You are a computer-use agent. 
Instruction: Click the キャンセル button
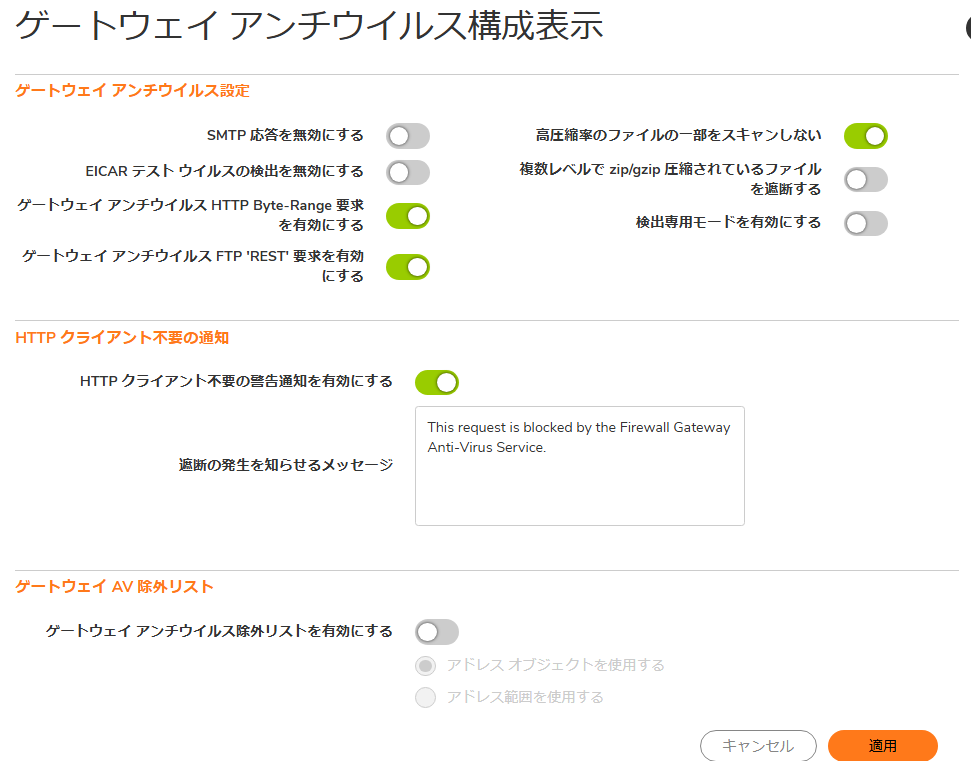(758, 746)
